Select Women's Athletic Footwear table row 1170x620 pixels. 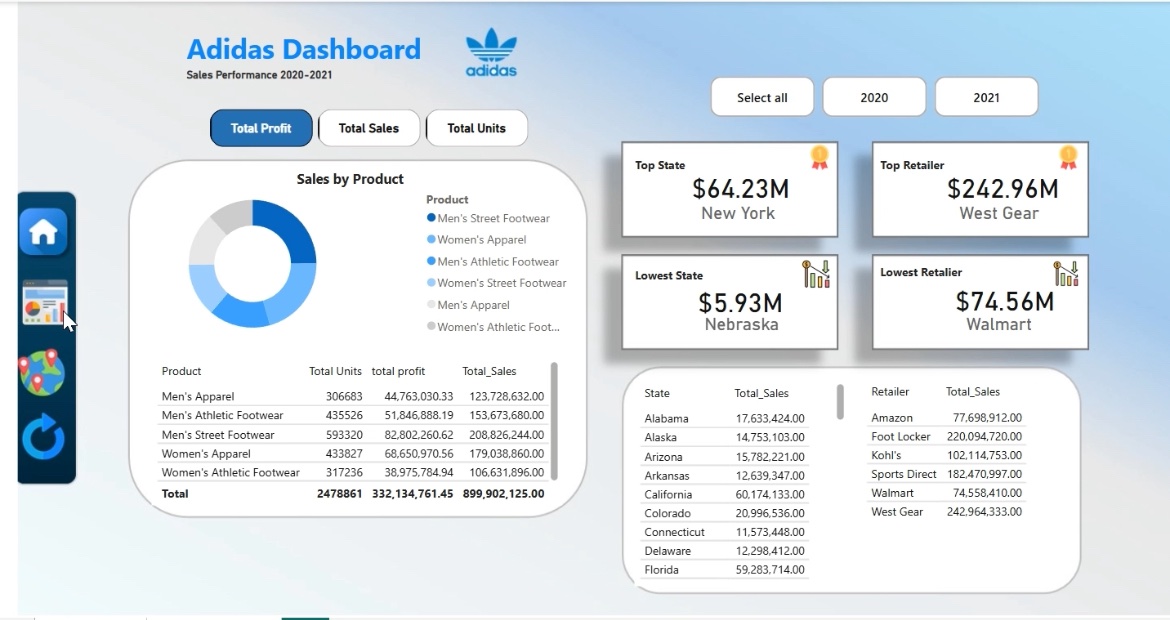(x=352, y=472)
